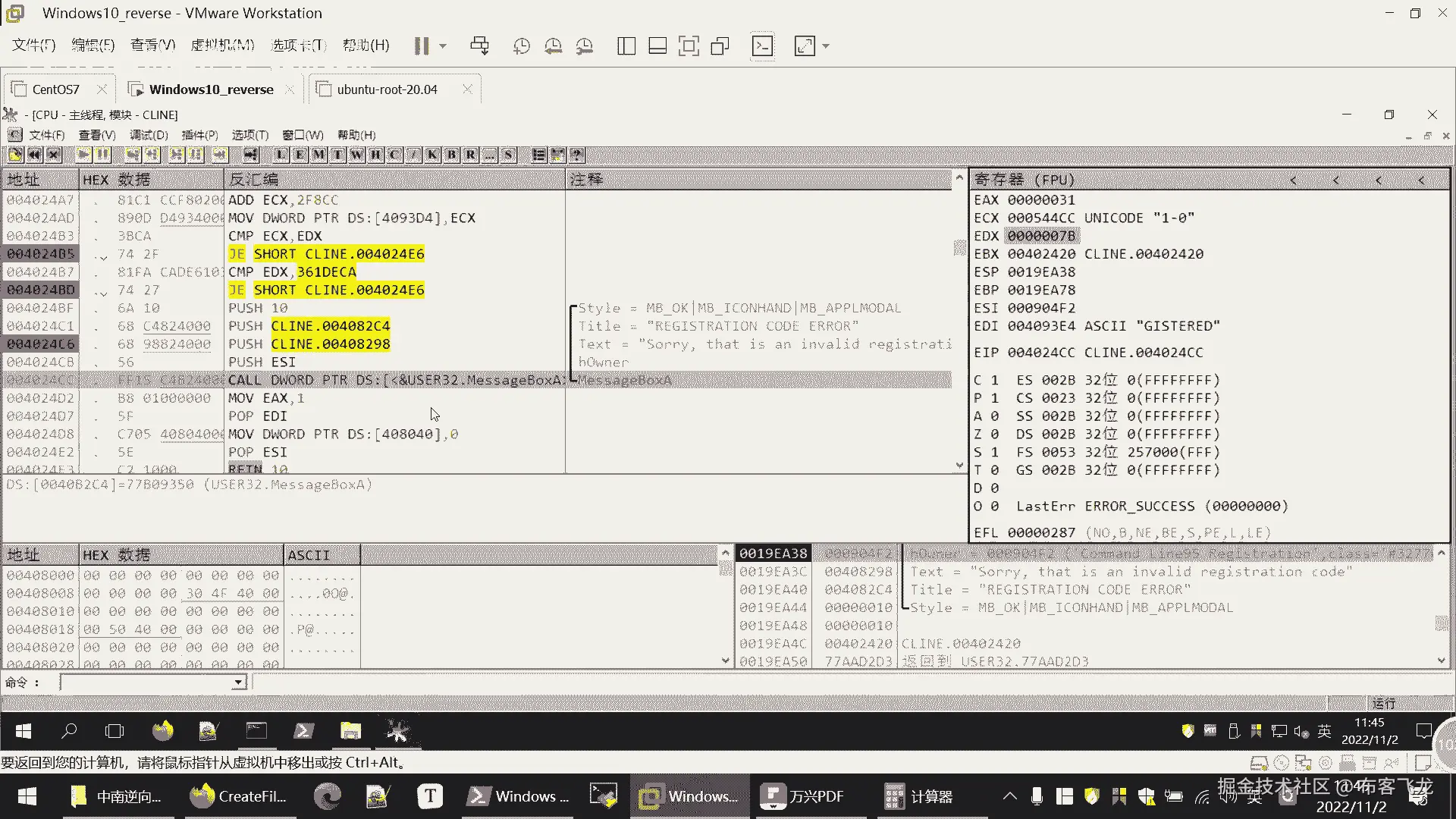Click the 寄存器 (FPU) registers header
Image resolution: width=1456 pixels, height=819 pixels.
tap(1024, 180)
